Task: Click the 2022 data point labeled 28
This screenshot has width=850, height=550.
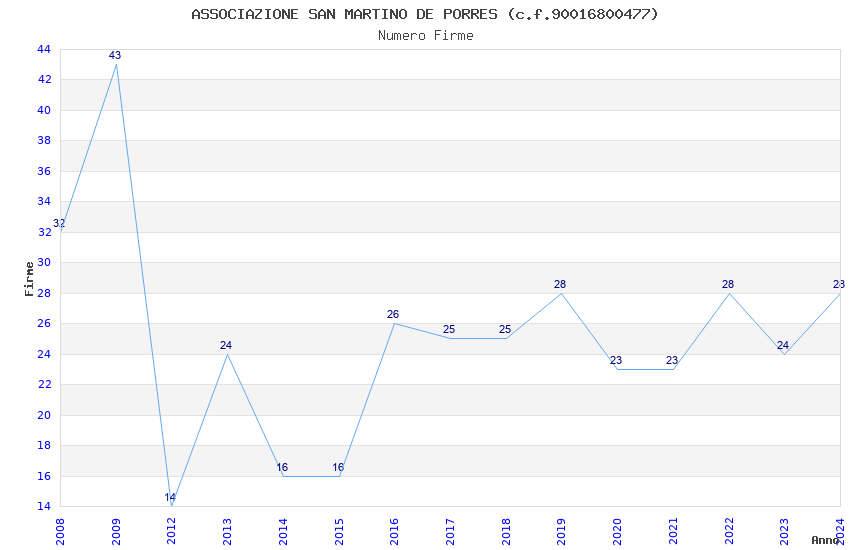Action: point(728,284)
